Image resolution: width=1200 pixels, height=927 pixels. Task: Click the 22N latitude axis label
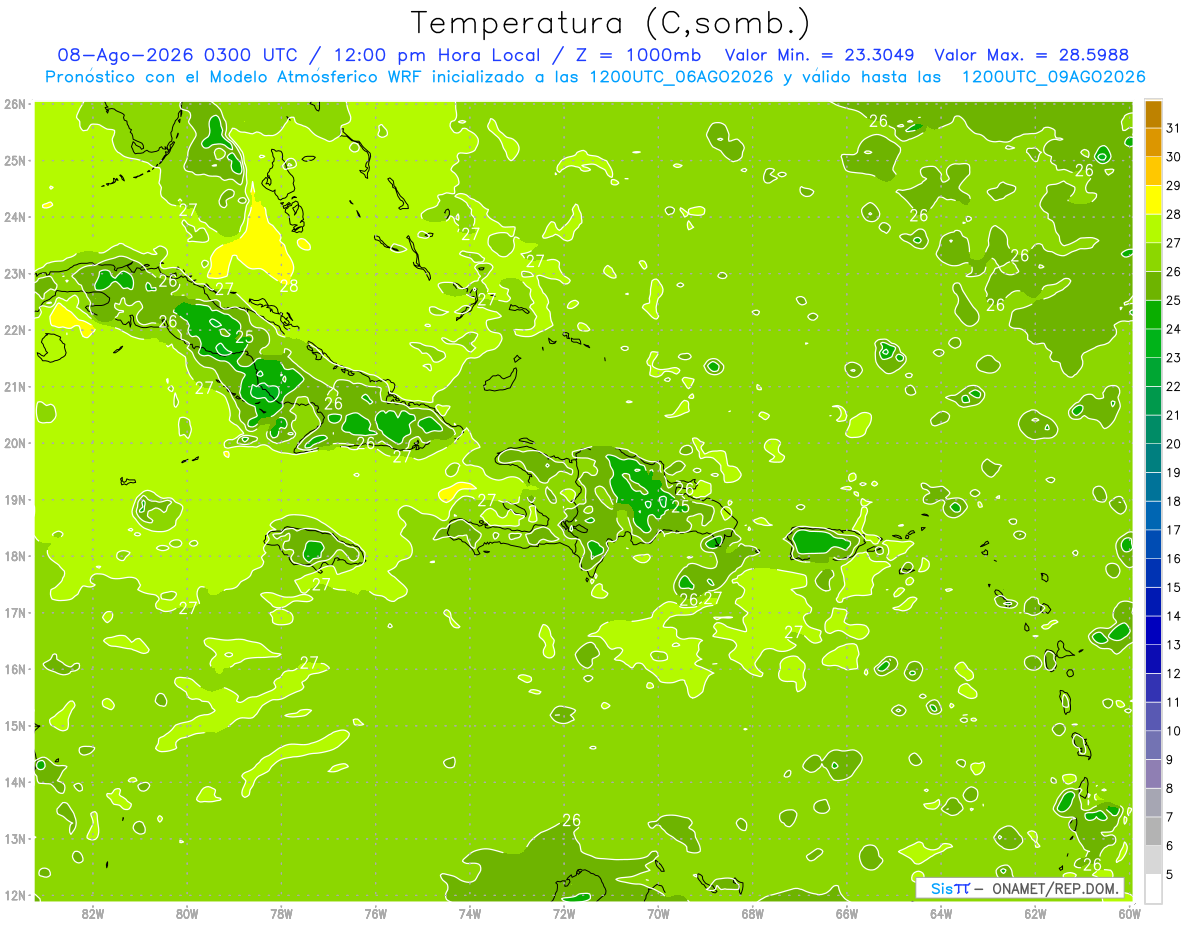[x=14, y=330]
